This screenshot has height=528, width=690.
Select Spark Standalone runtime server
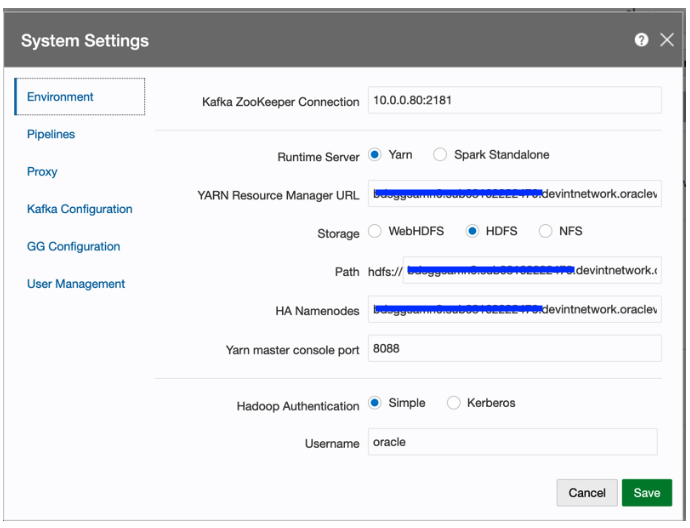pos(440,155)
